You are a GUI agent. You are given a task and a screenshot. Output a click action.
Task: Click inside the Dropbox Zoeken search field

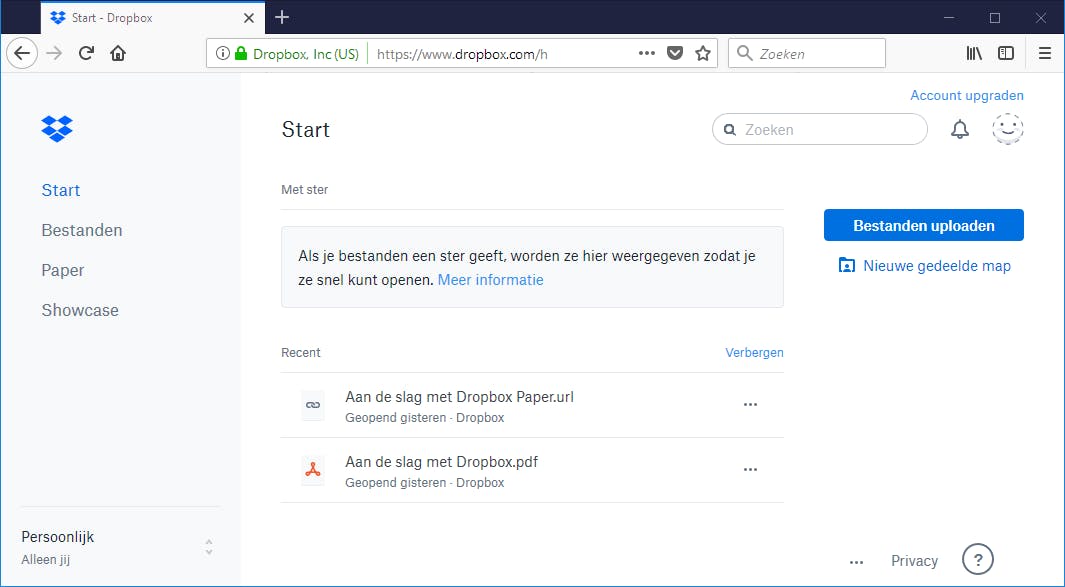(820, 129)
